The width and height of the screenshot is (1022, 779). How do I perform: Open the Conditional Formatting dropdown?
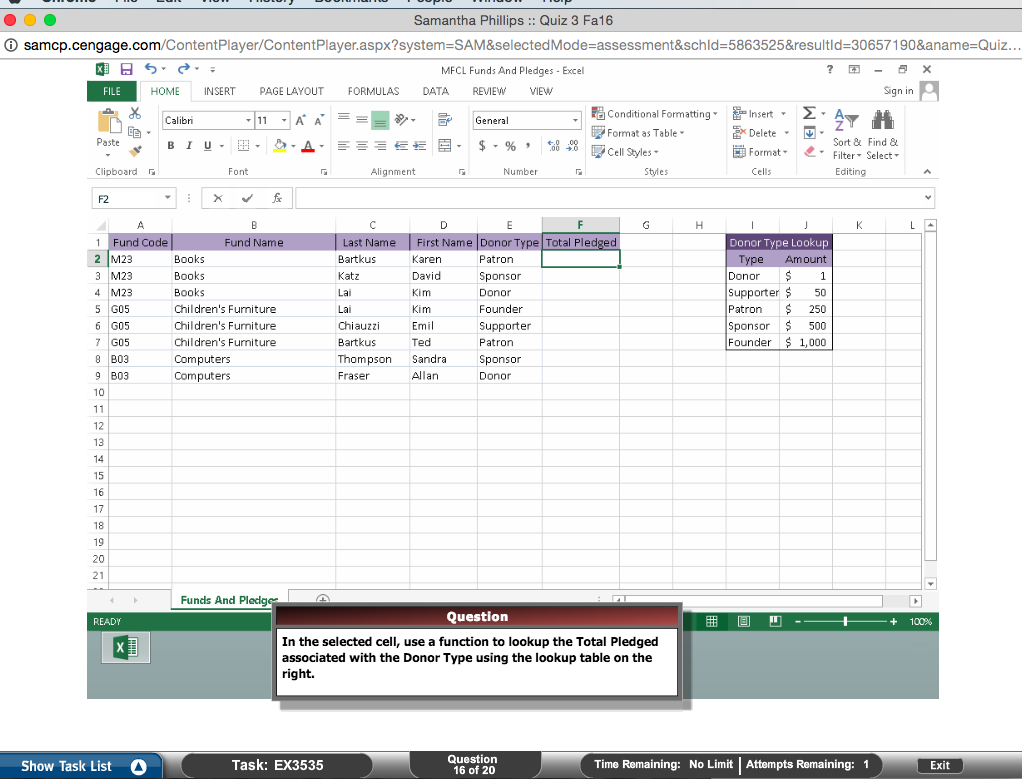coord(655,114)
